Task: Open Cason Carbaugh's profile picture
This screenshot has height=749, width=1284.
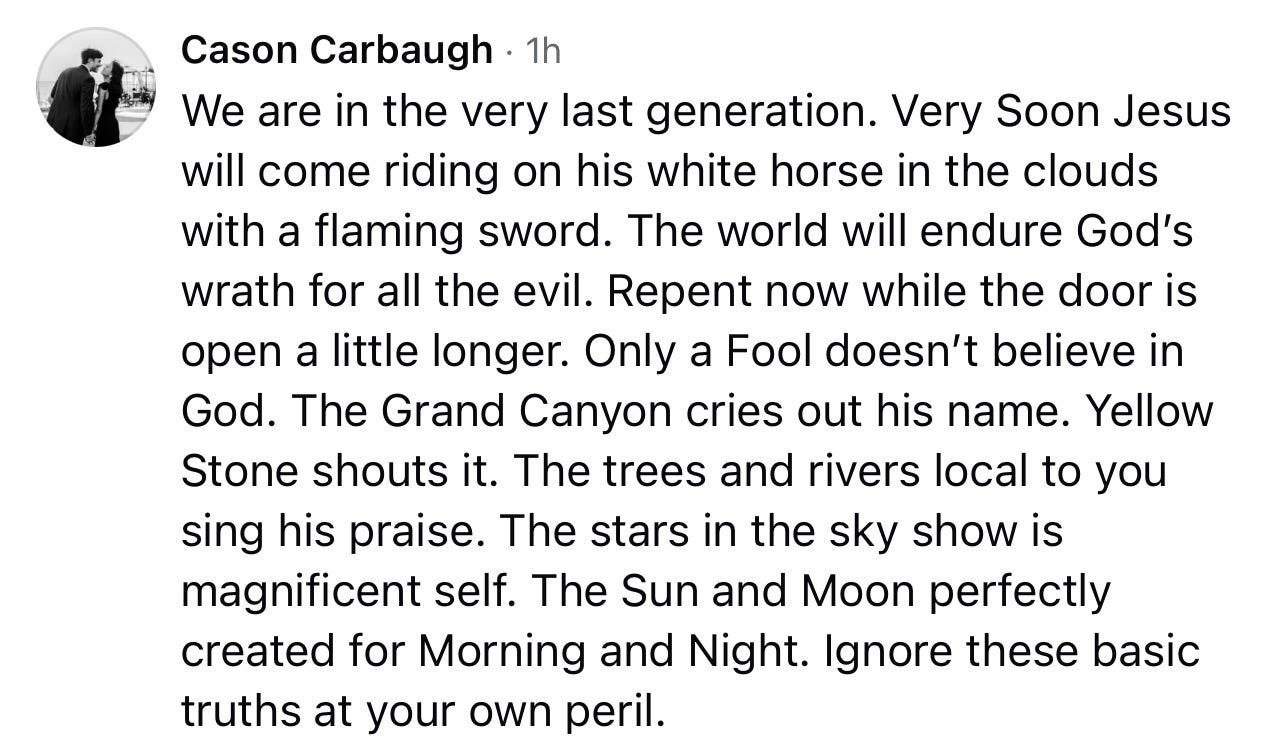Action: (x=96, y=87)
